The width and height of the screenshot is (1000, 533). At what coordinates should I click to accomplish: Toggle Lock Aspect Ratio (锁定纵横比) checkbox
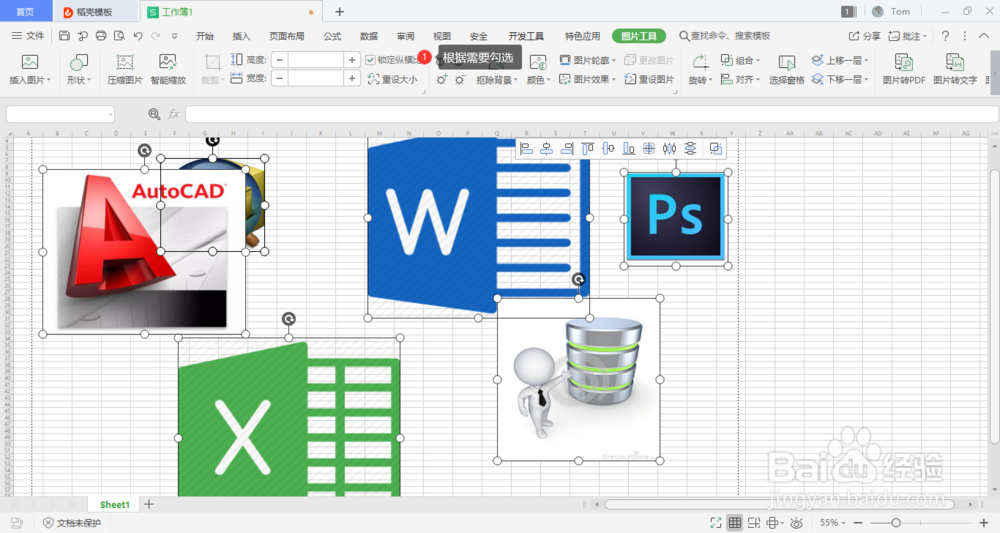point(371,60)
